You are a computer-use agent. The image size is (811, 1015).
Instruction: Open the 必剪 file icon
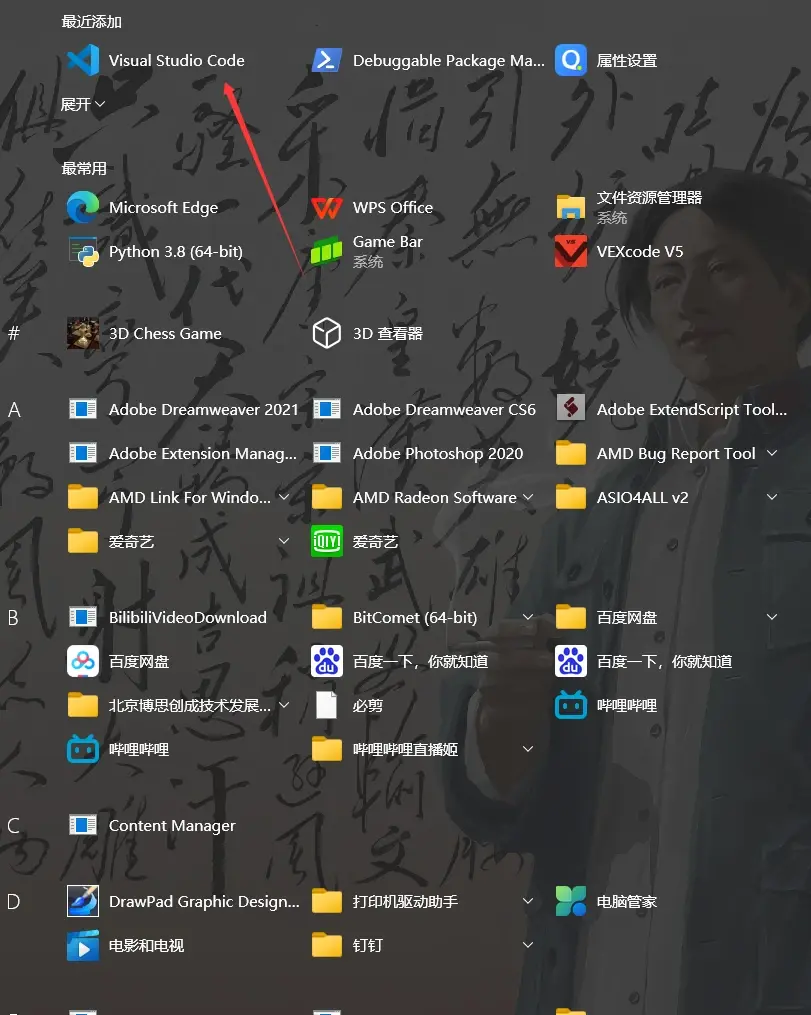[x=327, y=705]
